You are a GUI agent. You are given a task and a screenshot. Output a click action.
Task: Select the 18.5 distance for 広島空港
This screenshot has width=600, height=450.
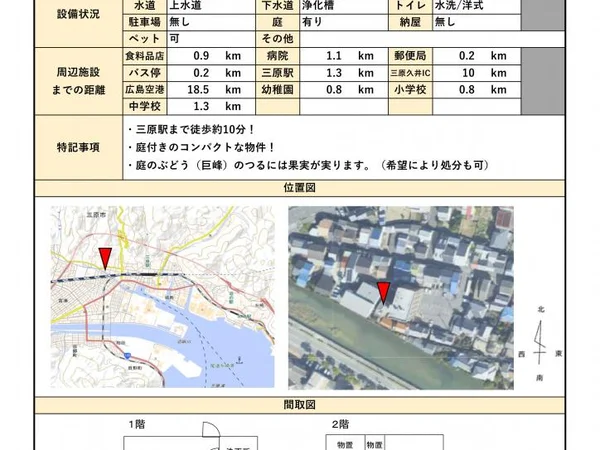[x=198, y=90]
